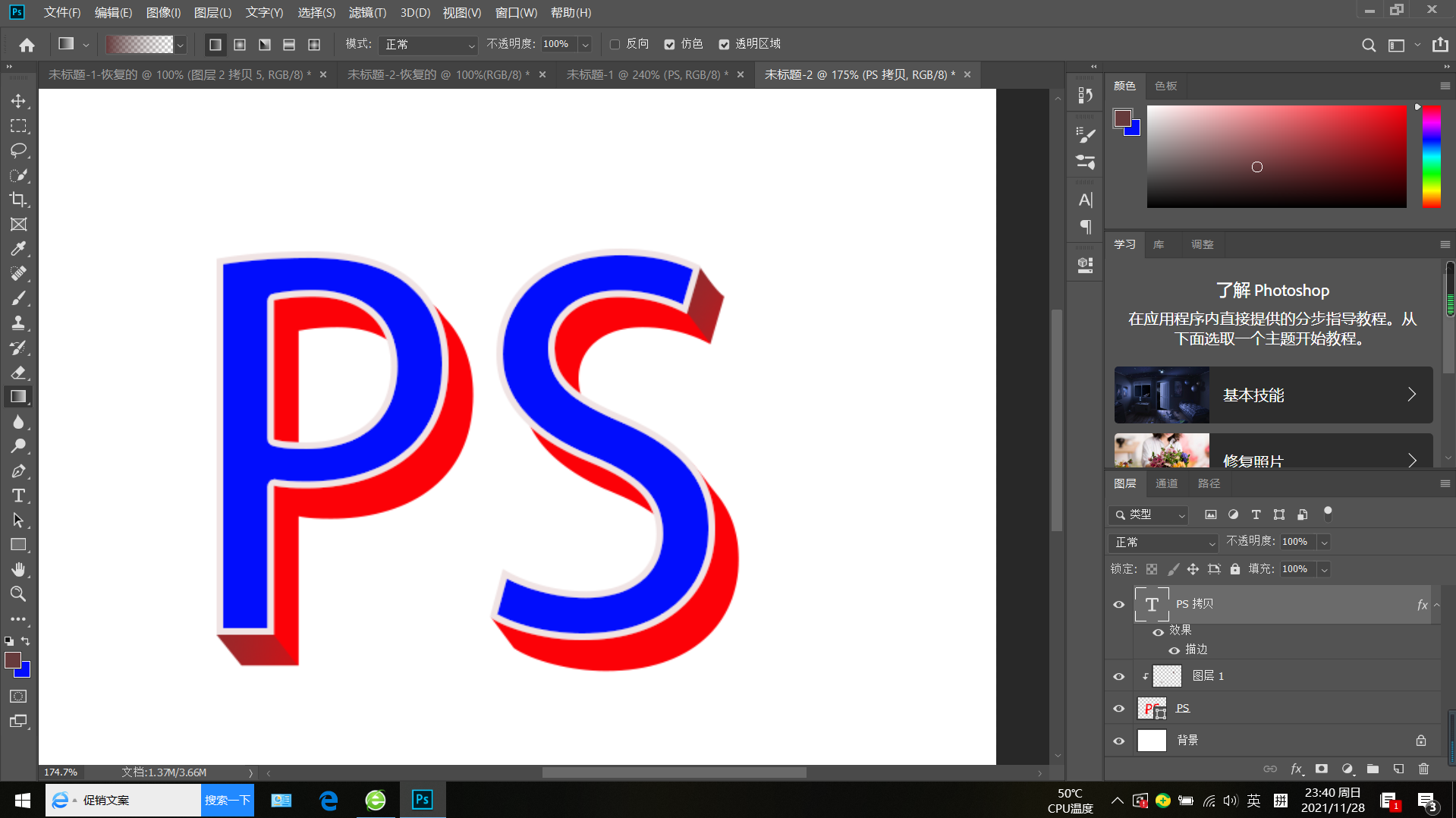Enable the 反向 checkbox
Viewport: 1456px width, 818px height.
pyautogui.click(x=615, y=45)
